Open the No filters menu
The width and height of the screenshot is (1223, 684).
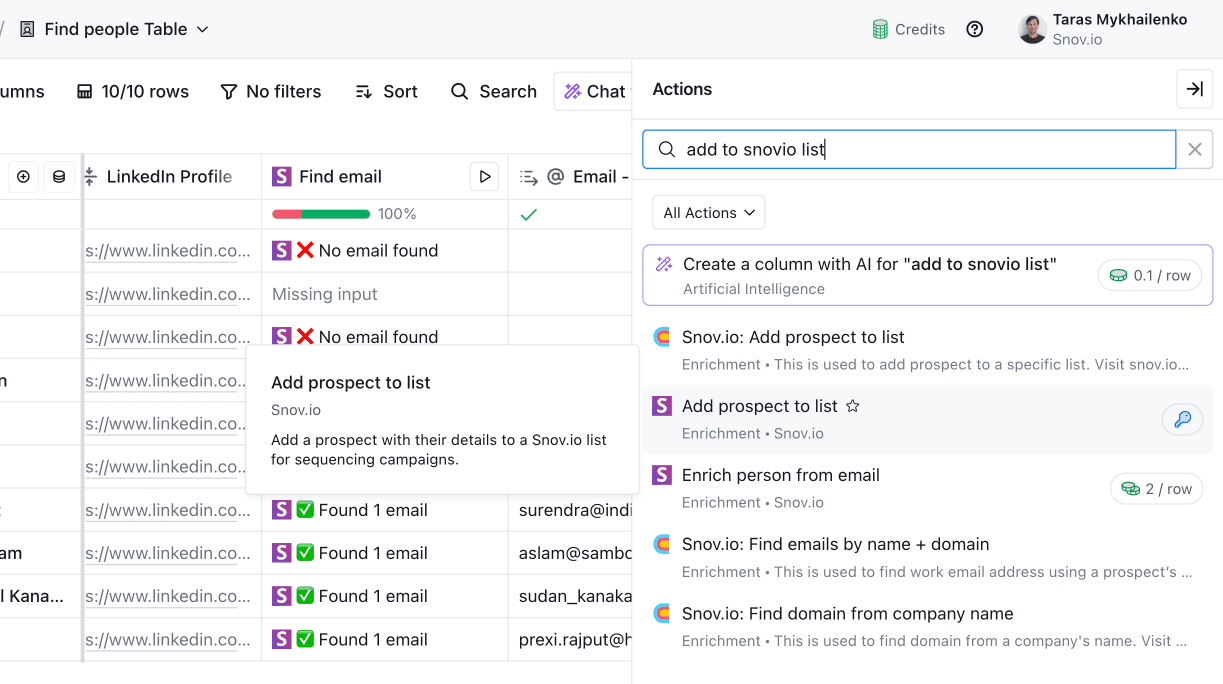[x=271, y=91]
